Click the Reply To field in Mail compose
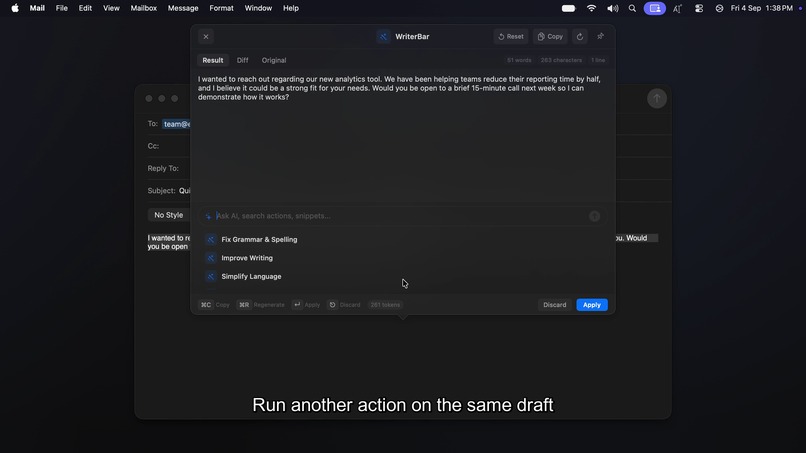806x453 pixels. click(x=169, y=168)
